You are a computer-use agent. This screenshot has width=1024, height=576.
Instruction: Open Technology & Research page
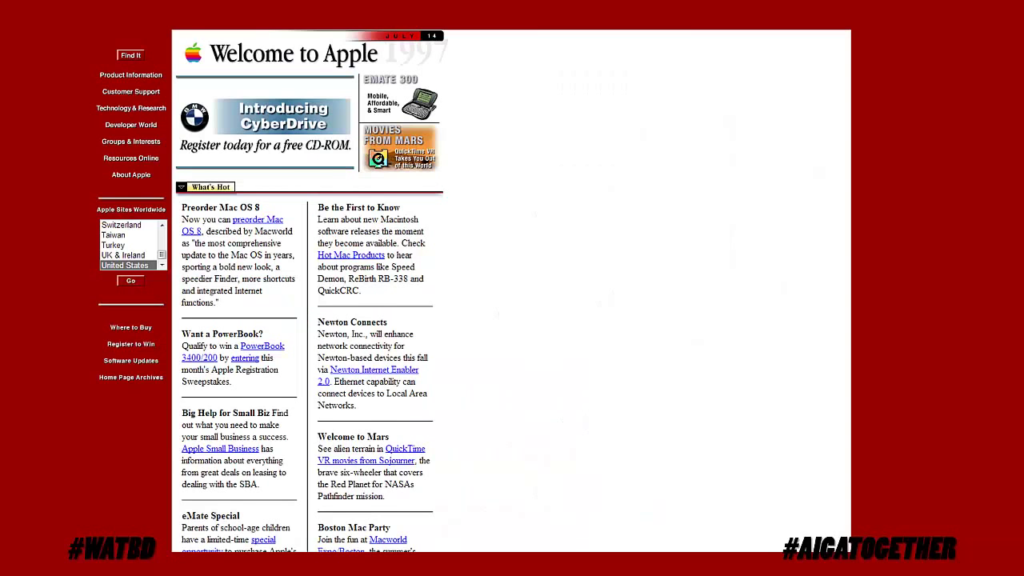pos(131,108)
